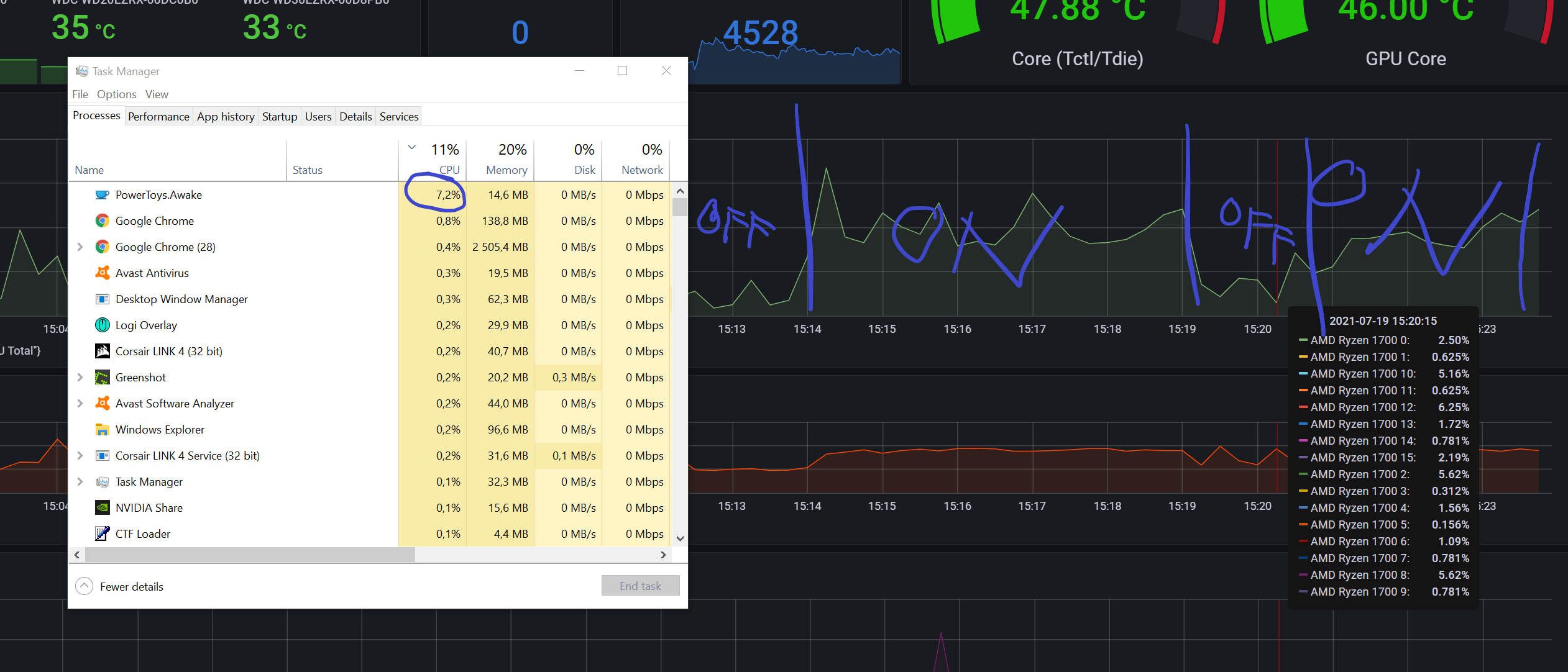Select the CTF Loader icon
The height and width of the screenshot is (672, 1568).
pos(103,534)
